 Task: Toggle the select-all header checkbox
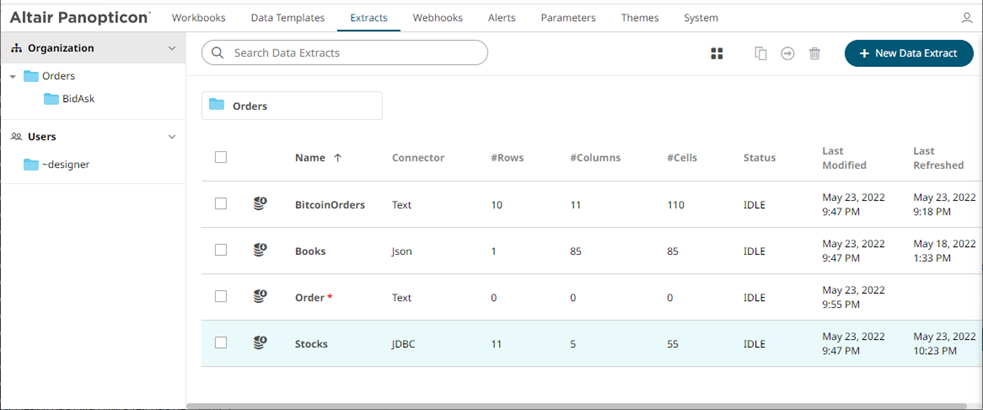point(221,157)
